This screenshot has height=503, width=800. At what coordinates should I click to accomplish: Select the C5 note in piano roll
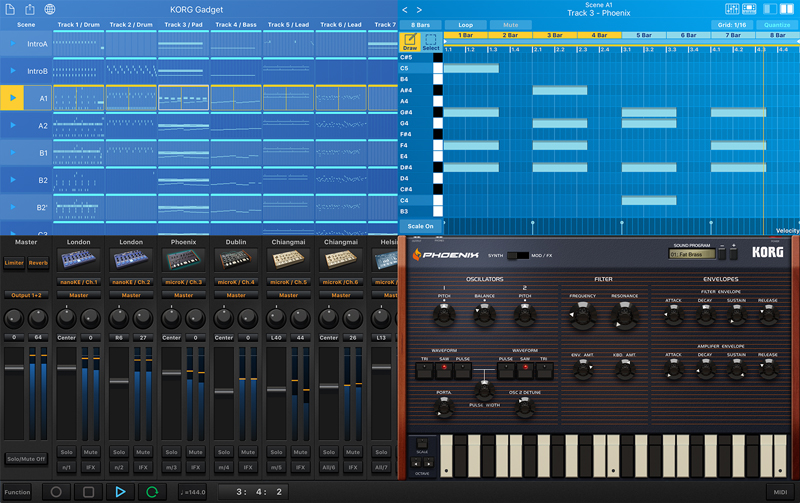[x=471, y=68]
